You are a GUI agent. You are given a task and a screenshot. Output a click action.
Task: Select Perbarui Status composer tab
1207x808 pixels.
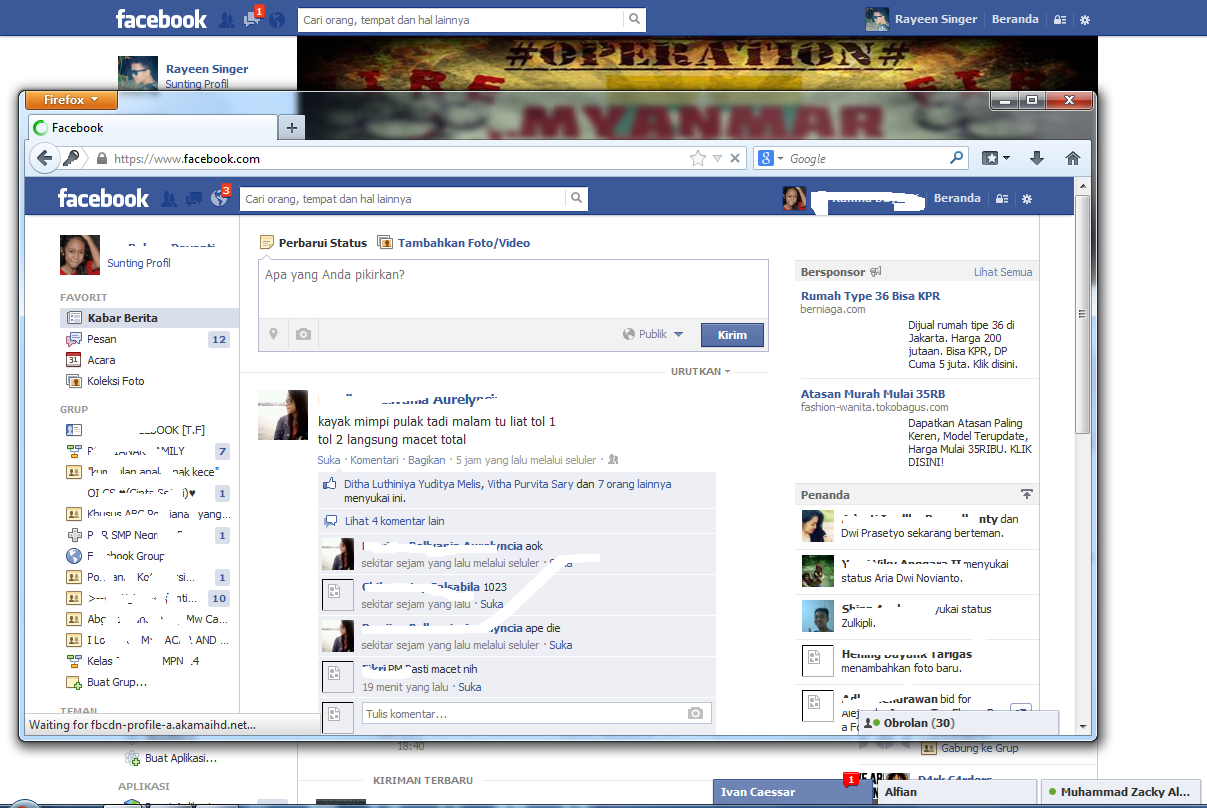point(313,243)
